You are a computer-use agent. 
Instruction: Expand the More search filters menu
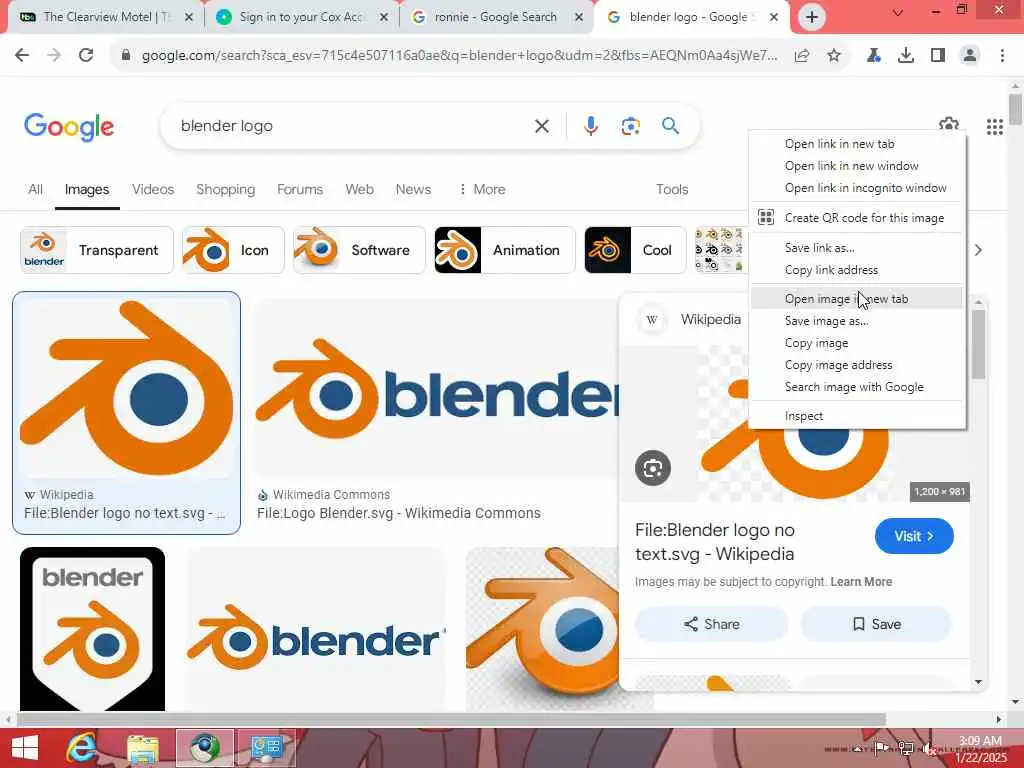tap(481, 189)
